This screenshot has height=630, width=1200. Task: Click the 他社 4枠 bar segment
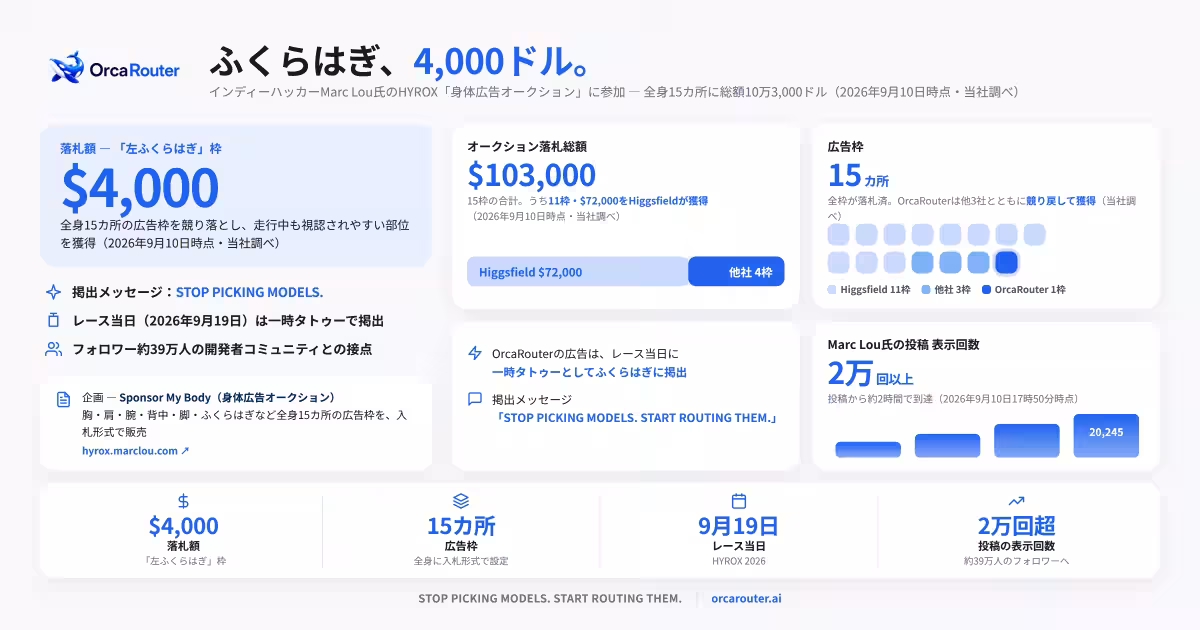[x=737, y=272]
